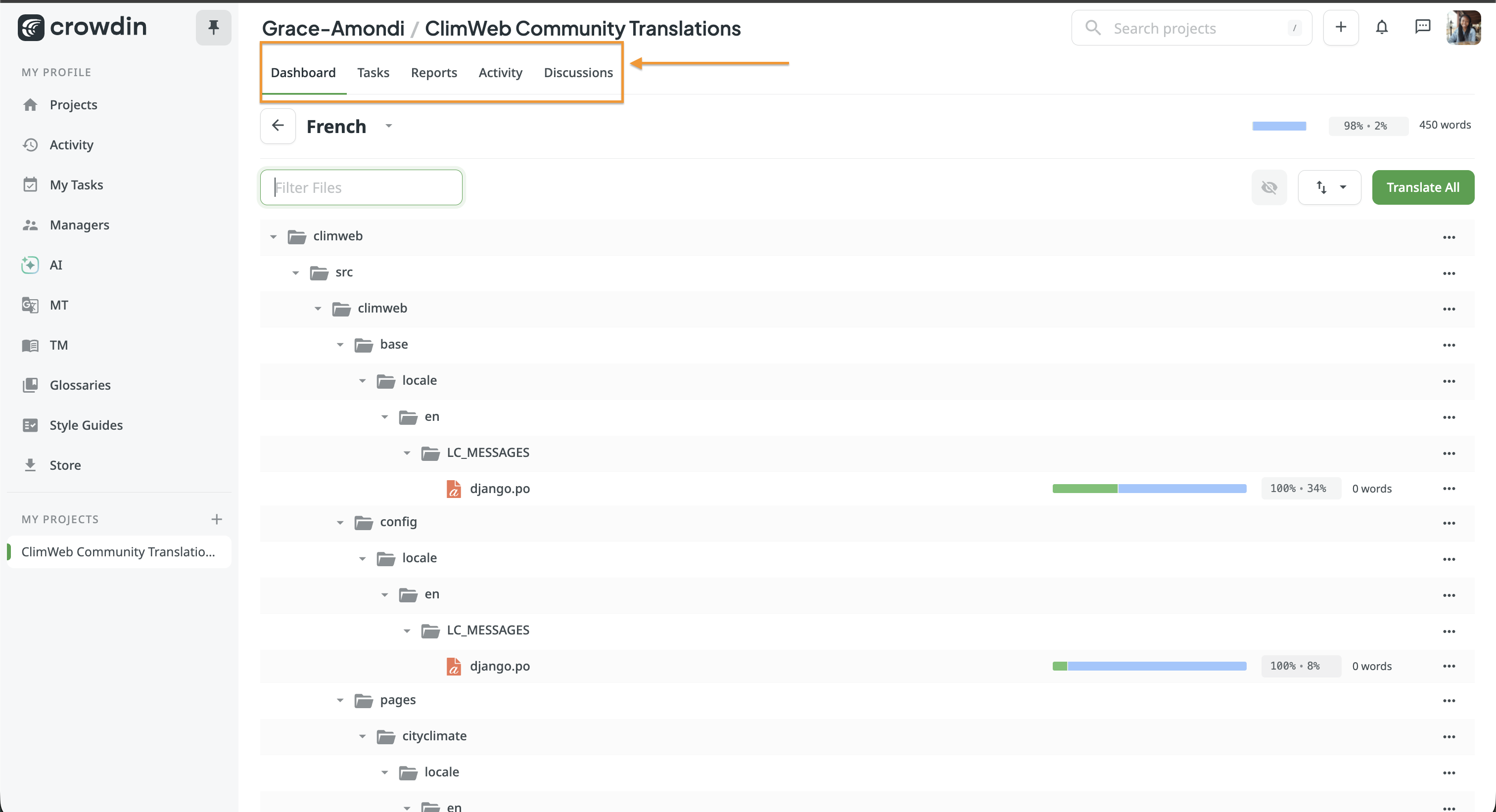Viewport: 1496px width, 812px height.
Task: Open the messages chat icon
Action: tap(1422, 27)
